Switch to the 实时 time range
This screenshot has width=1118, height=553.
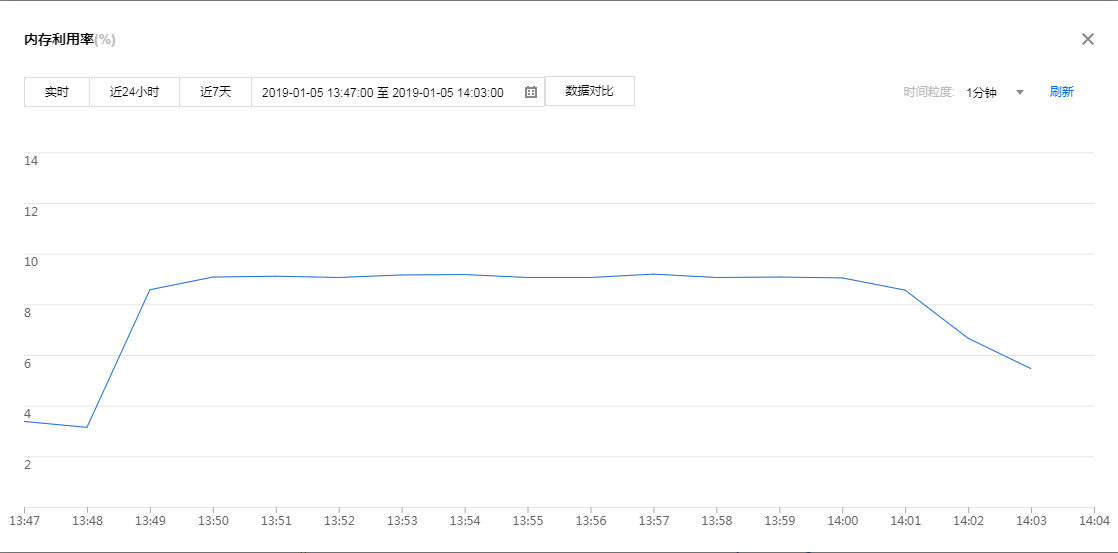[x=57, y=92]
